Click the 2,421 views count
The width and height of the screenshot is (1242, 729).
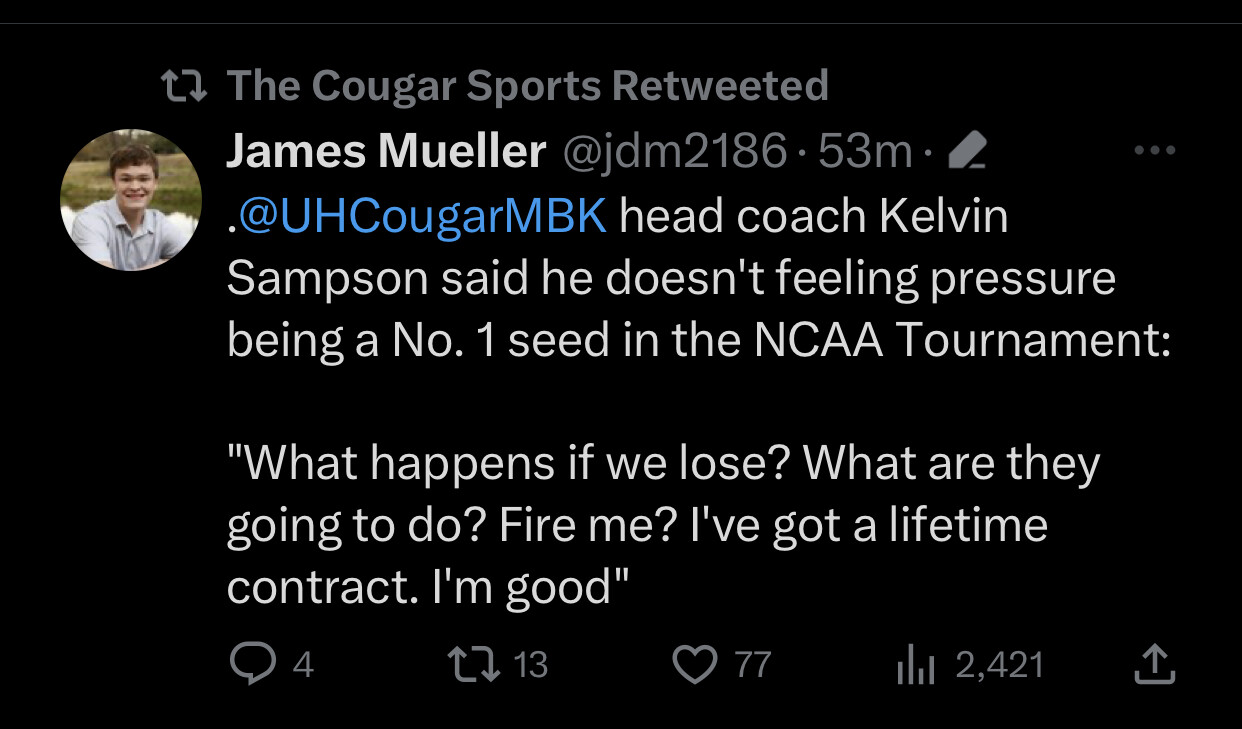coord(1000,666)
